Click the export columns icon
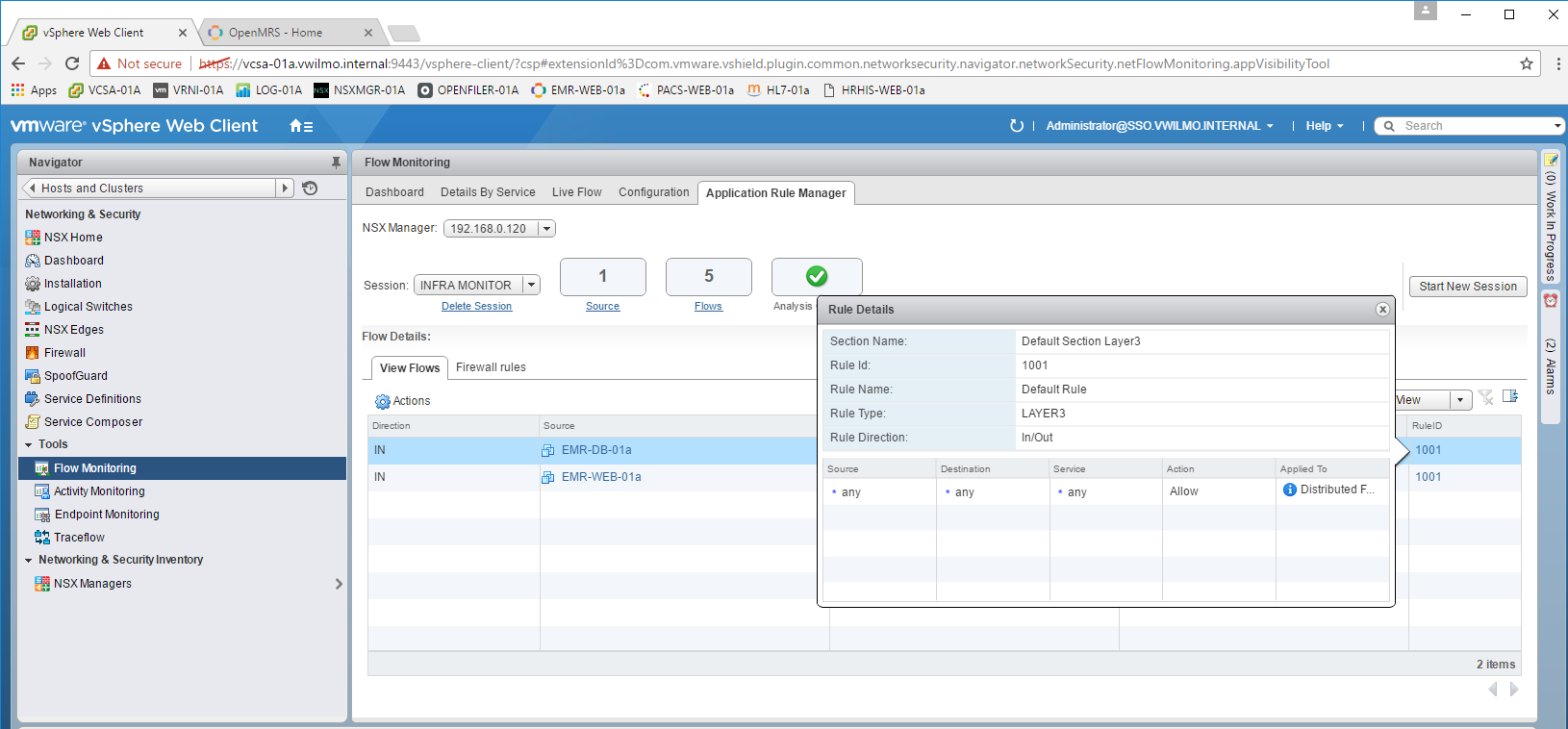Screen dimensions: 1568x729 (x=1510, y=396)
